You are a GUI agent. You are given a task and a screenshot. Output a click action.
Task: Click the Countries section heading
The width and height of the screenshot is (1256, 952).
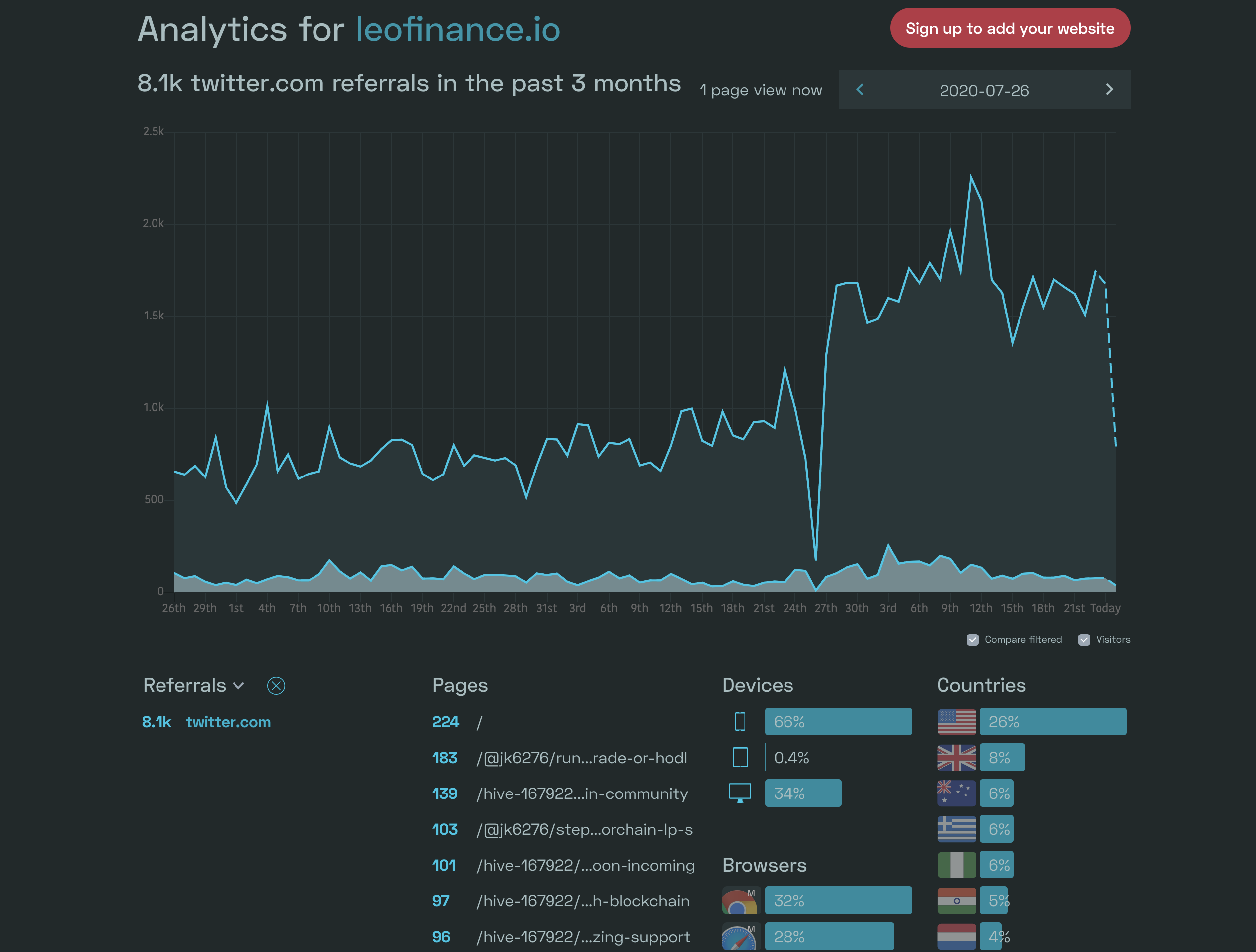click(981, 685)
